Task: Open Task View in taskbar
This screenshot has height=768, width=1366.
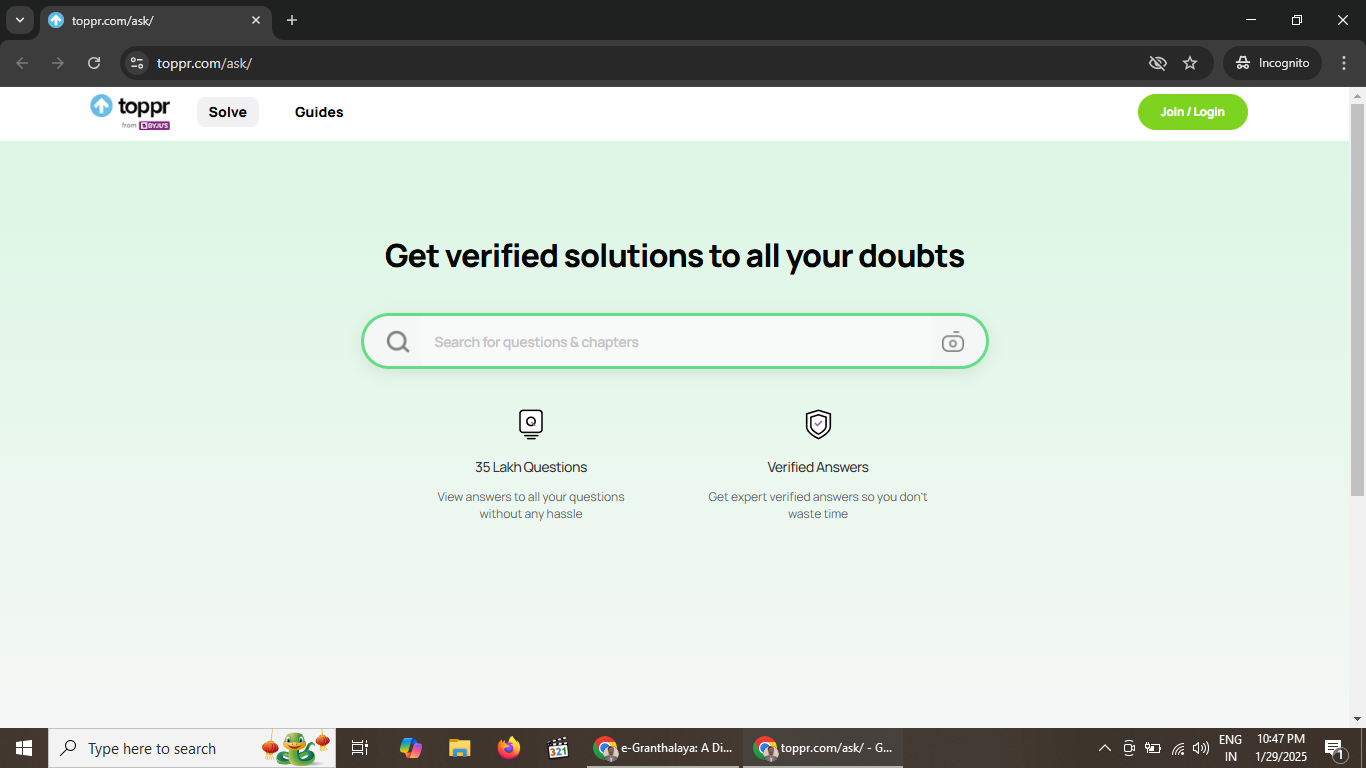Action: (360, 748)
